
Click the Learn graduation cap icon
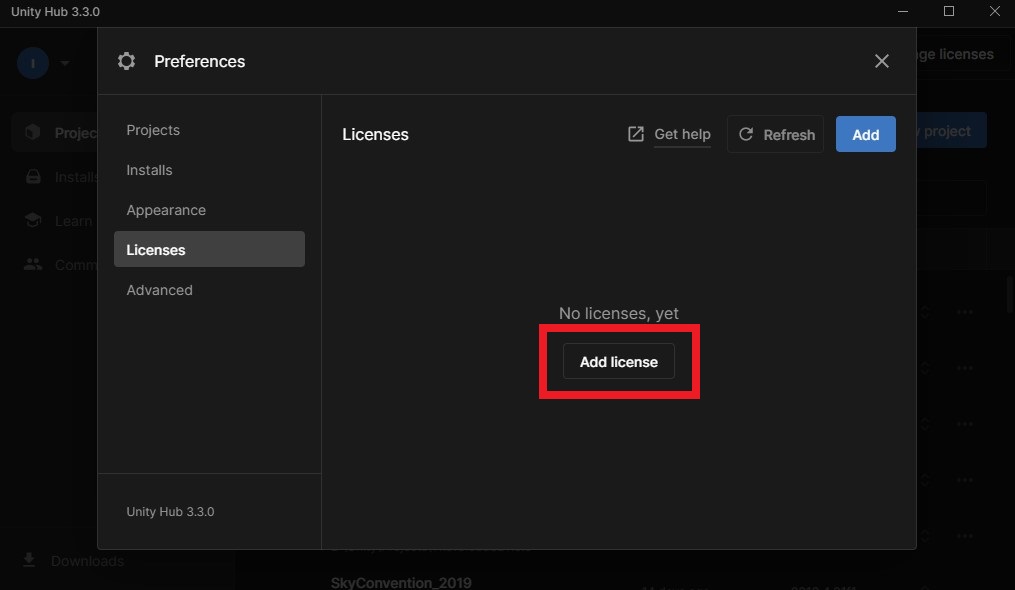point(34,221)
